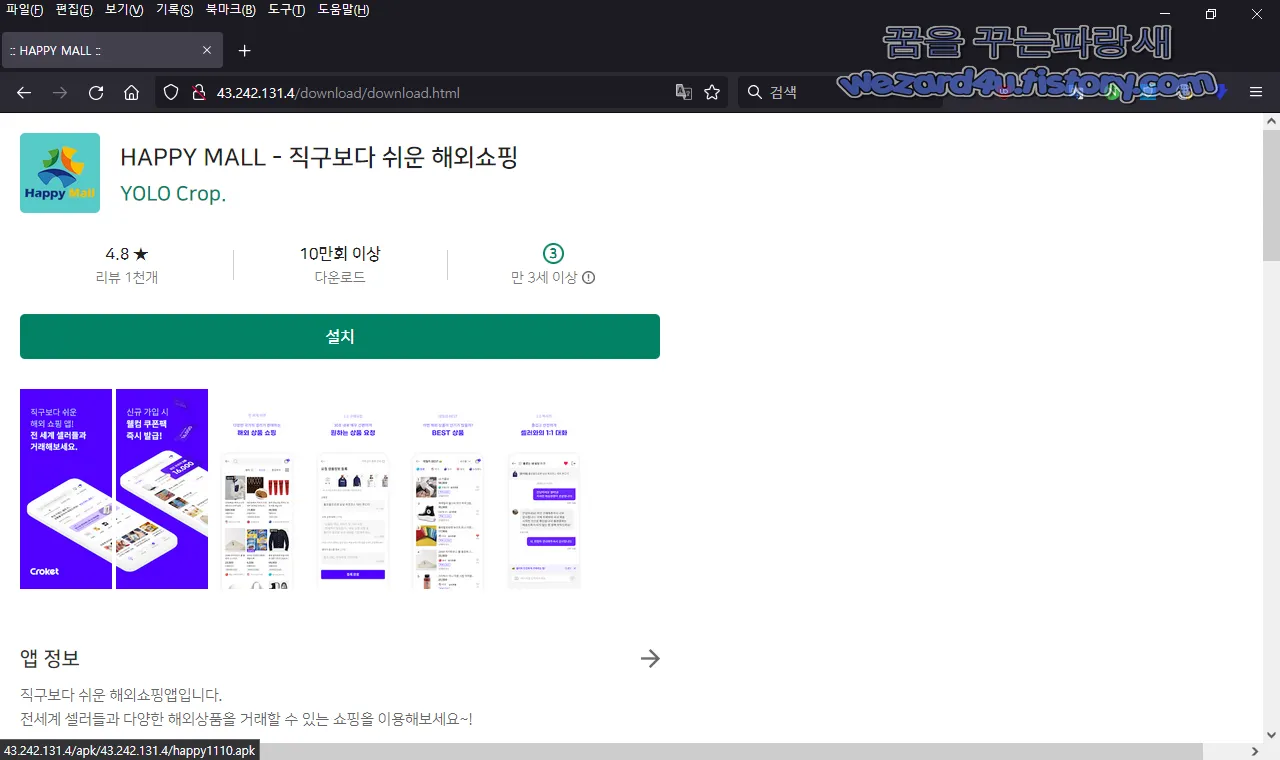Open the 기록 menu
The width and height of the screenshot is (1280, 760).
(175, 10)
